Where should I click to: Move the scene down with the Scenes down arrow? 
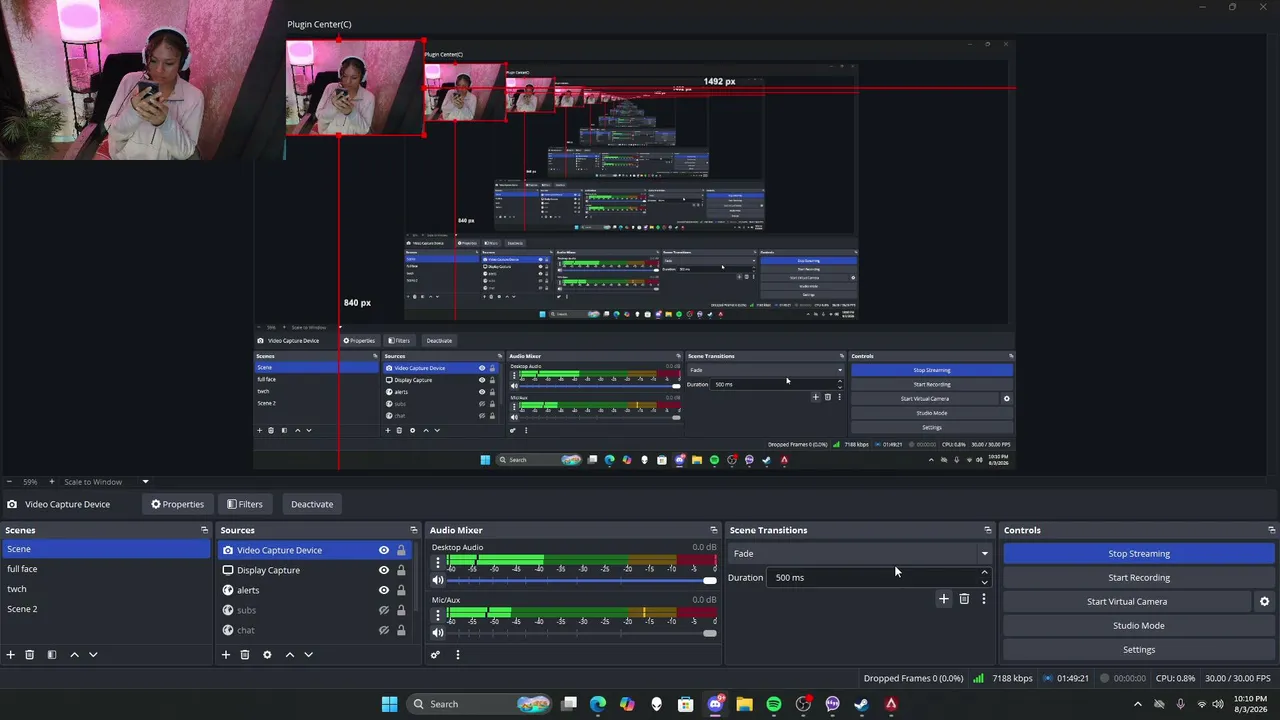[93, 655]
